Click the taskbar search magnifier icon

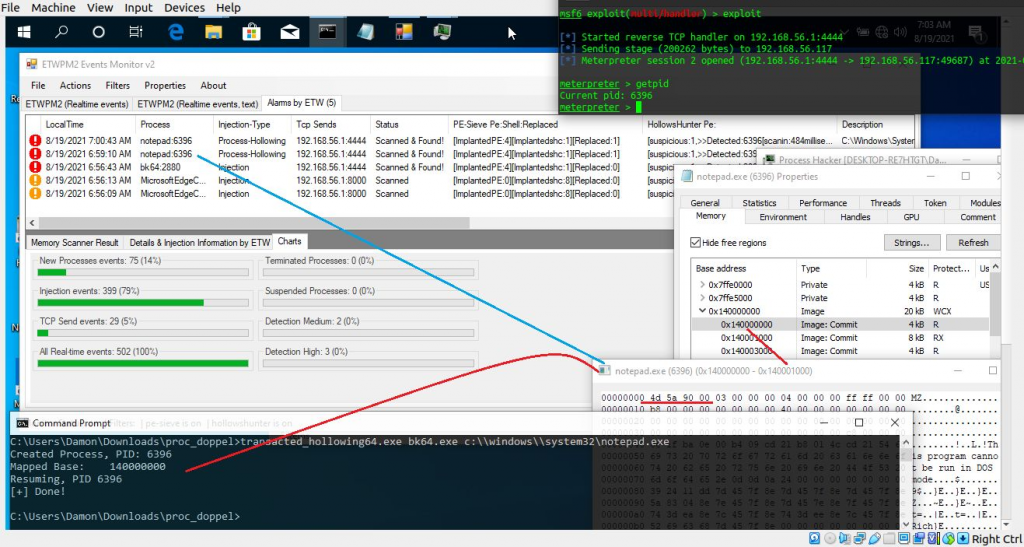(61, 32)
